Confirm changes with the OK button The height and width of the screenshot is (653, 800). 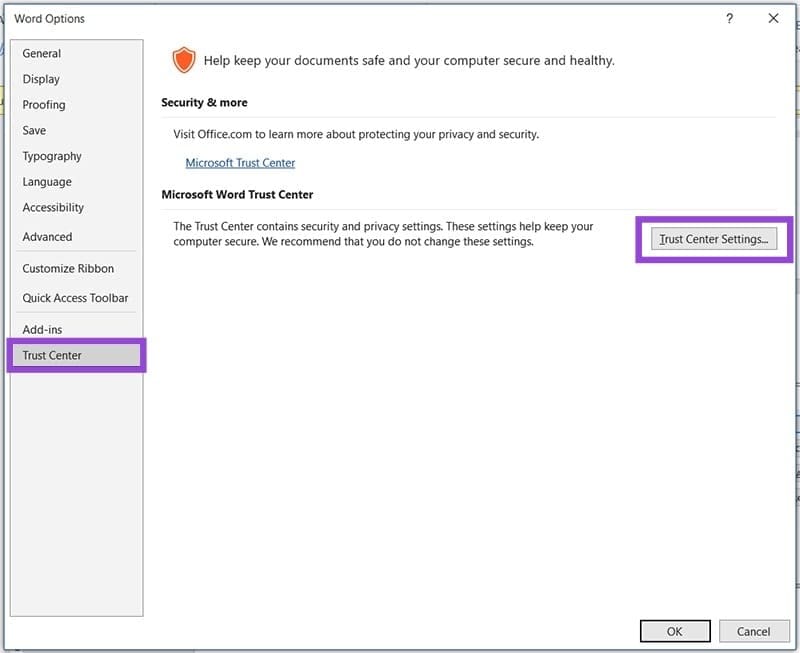click(x=674, y=631)
